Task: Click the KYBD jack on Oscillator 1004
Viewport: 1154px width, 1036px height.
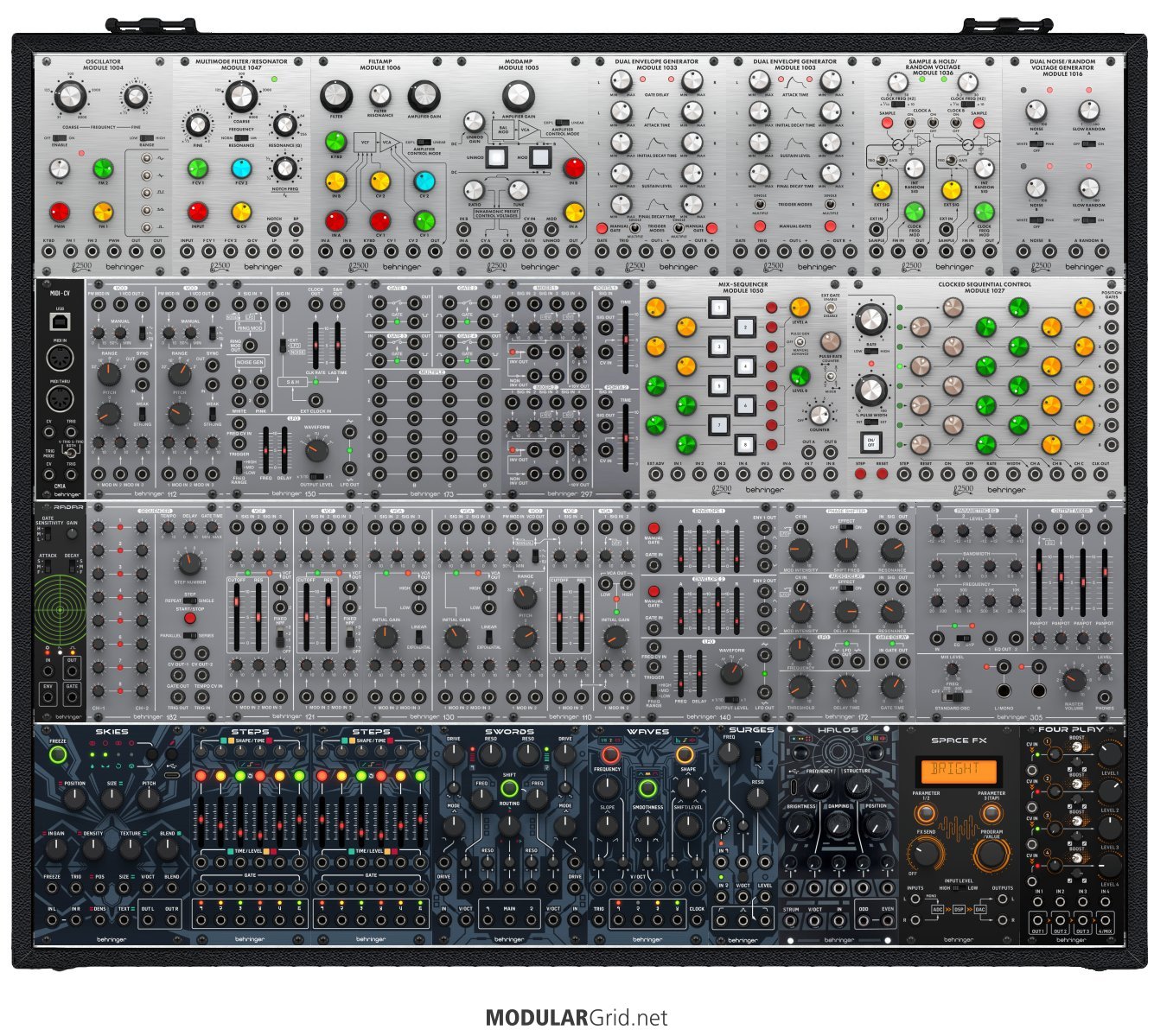Action: [x=48, y=252]
